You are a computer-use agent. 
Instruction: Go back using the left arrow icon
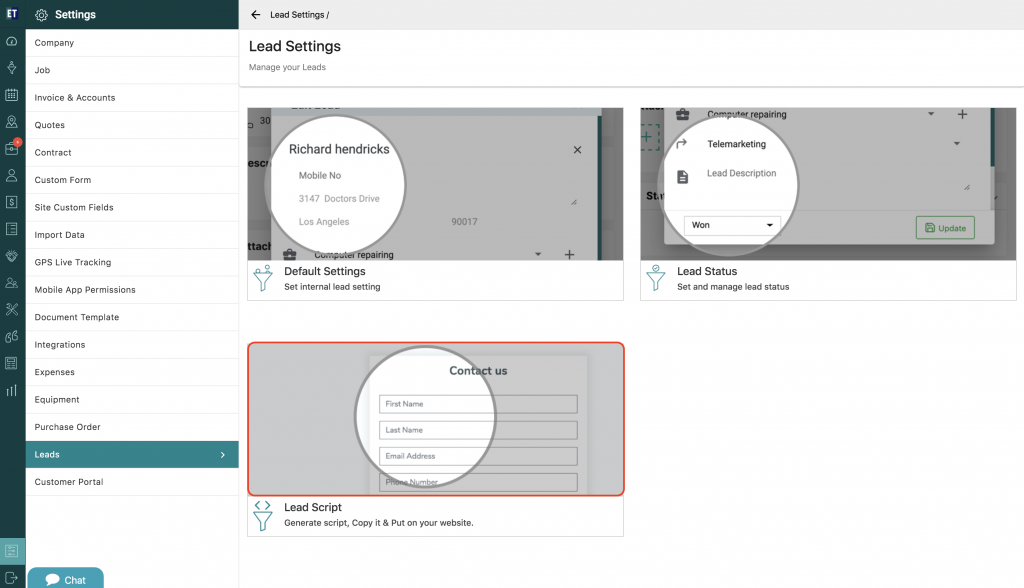pos(255,14)
